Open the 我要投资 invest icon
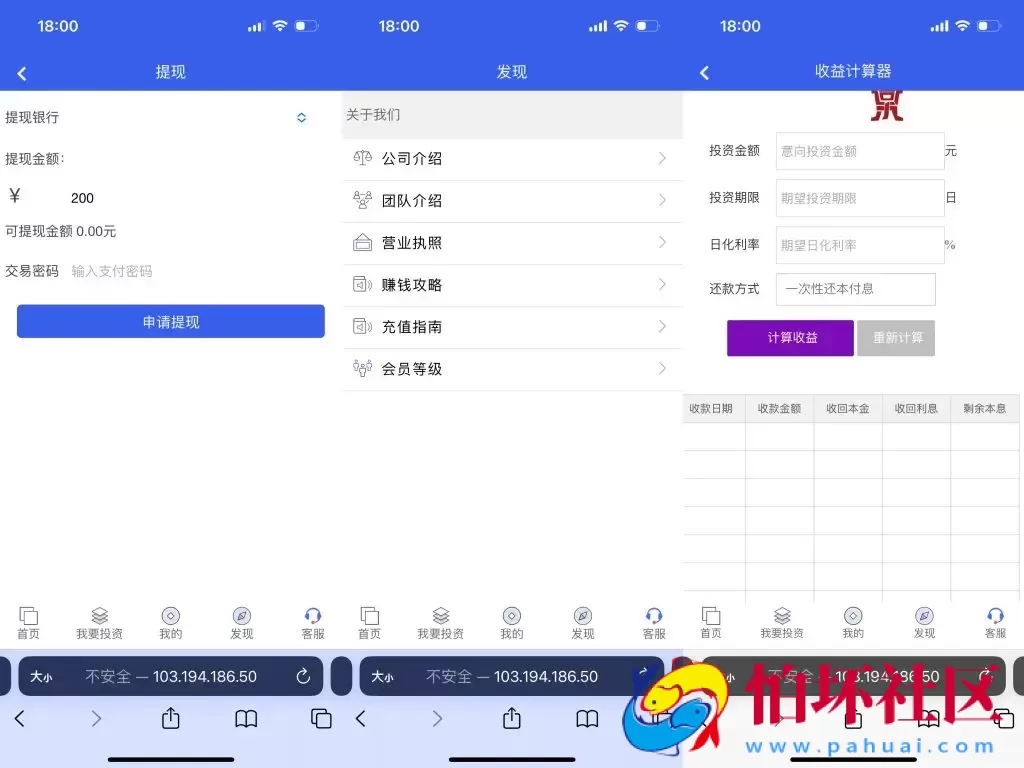The image size is (1024, 768). [99, 620]
